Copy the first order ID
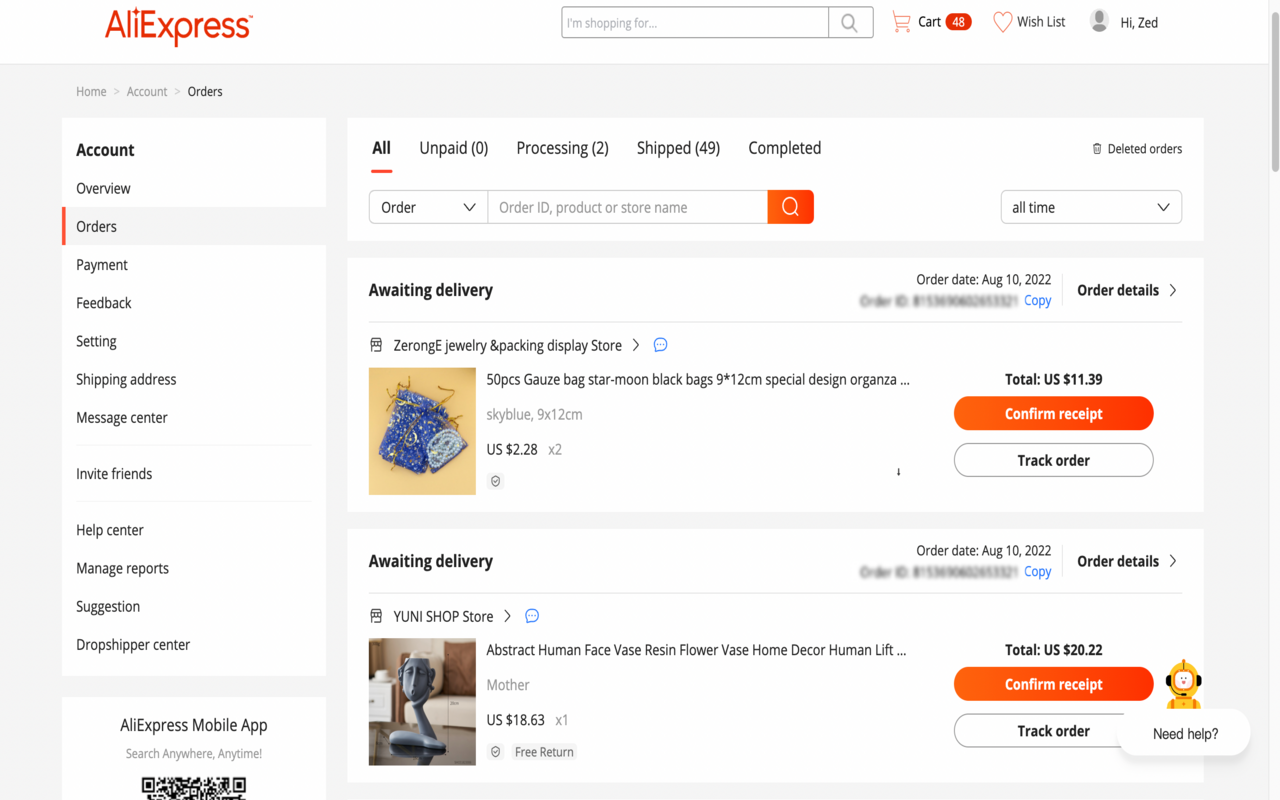This screenshot has width=1280, height=800. 1037,300
